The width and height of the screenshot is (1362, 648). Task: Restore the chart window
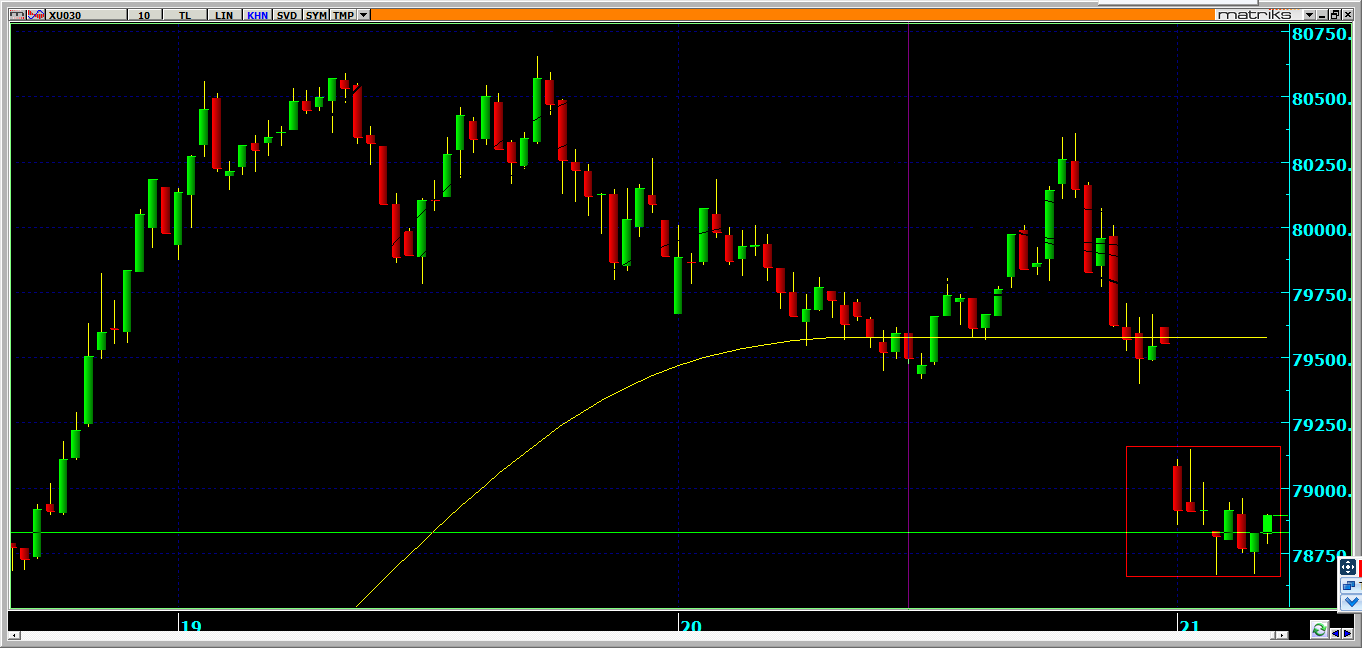tap(1335, 15)
